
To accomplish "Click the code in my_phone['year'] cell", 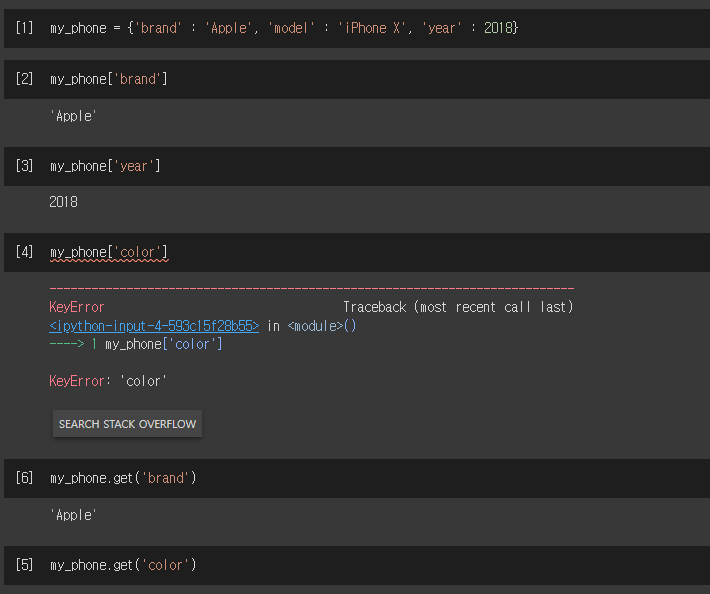I will [105, 166].
